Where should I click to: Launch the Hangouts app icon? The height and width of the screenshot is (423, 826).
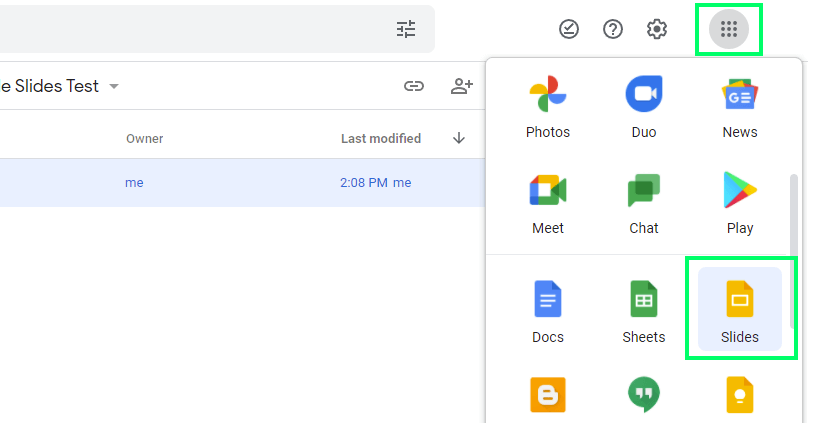tap(643, 395)
